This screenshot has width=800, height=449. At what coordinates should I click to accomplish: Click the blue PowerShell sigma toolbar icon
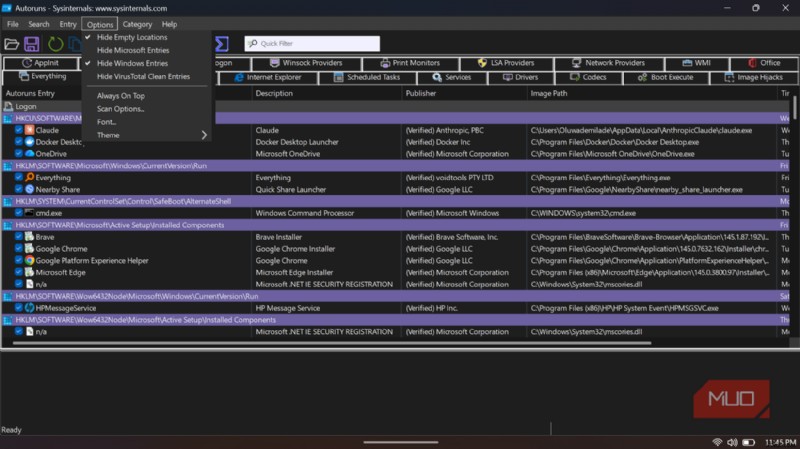pos(221,44)
